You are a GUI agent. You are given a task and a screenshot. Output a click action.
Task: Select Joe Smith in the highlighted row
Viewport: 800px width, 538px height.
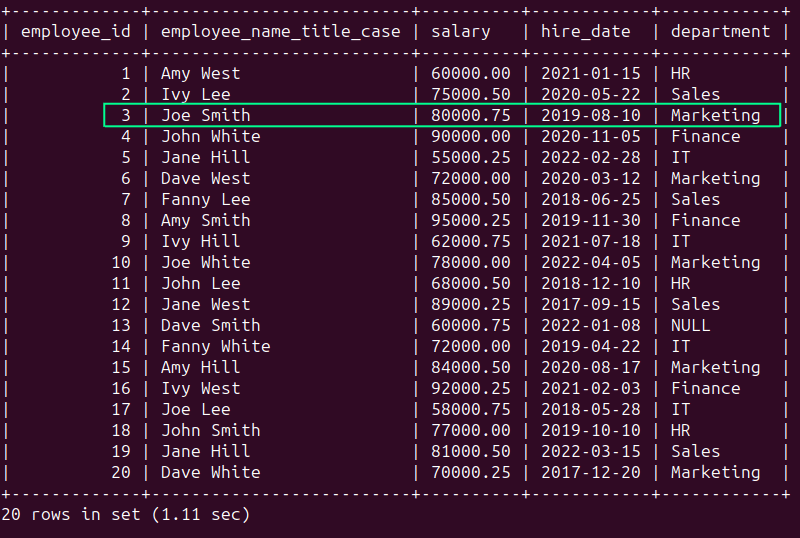[205, 115]
